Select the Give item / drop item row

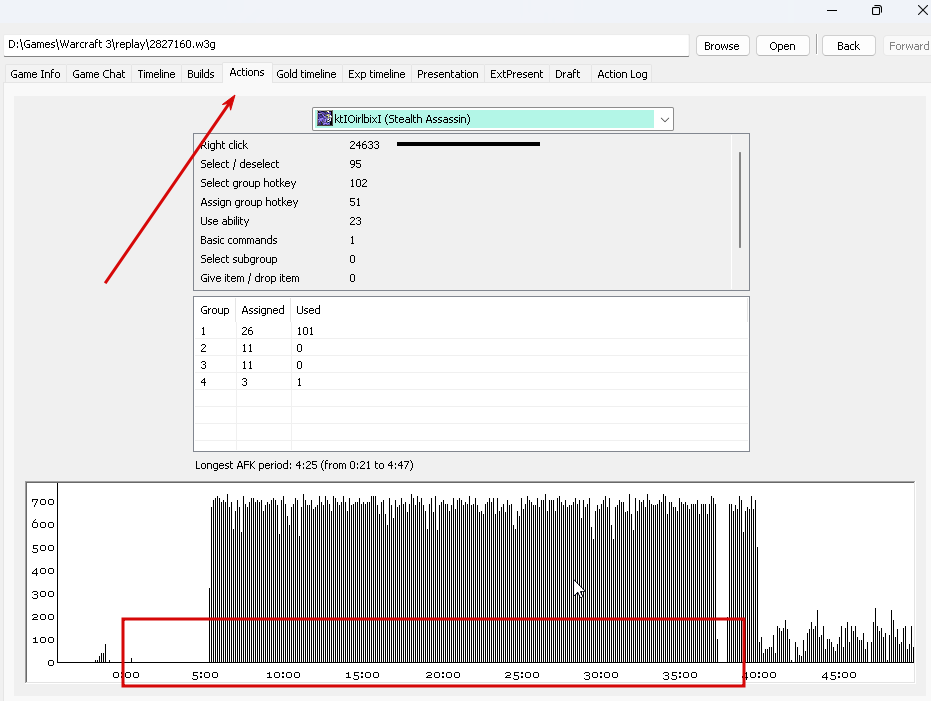click(x=463, y=278)
